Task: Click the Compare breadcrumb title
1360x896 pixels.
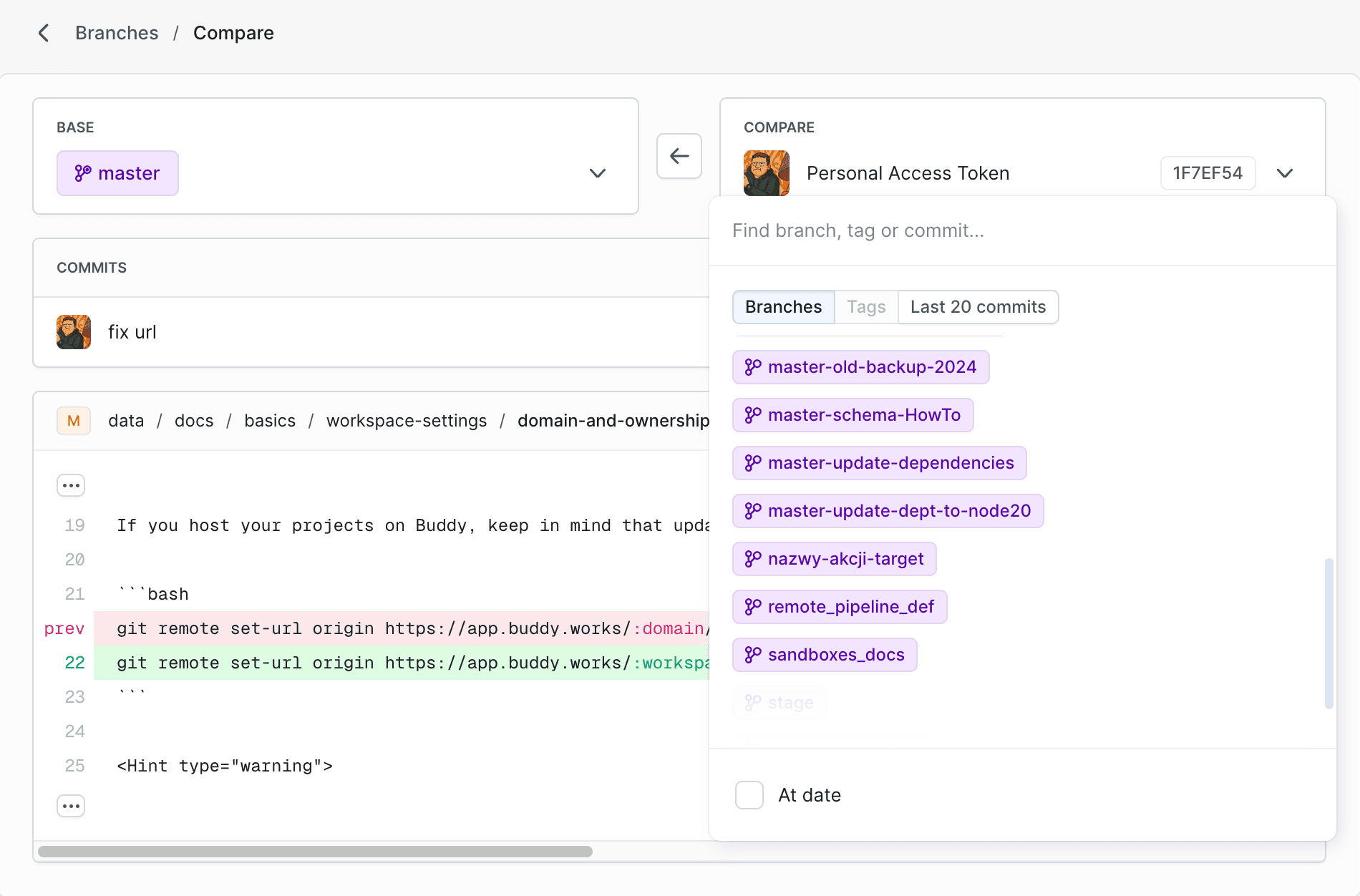Action: tap(233, 33)
